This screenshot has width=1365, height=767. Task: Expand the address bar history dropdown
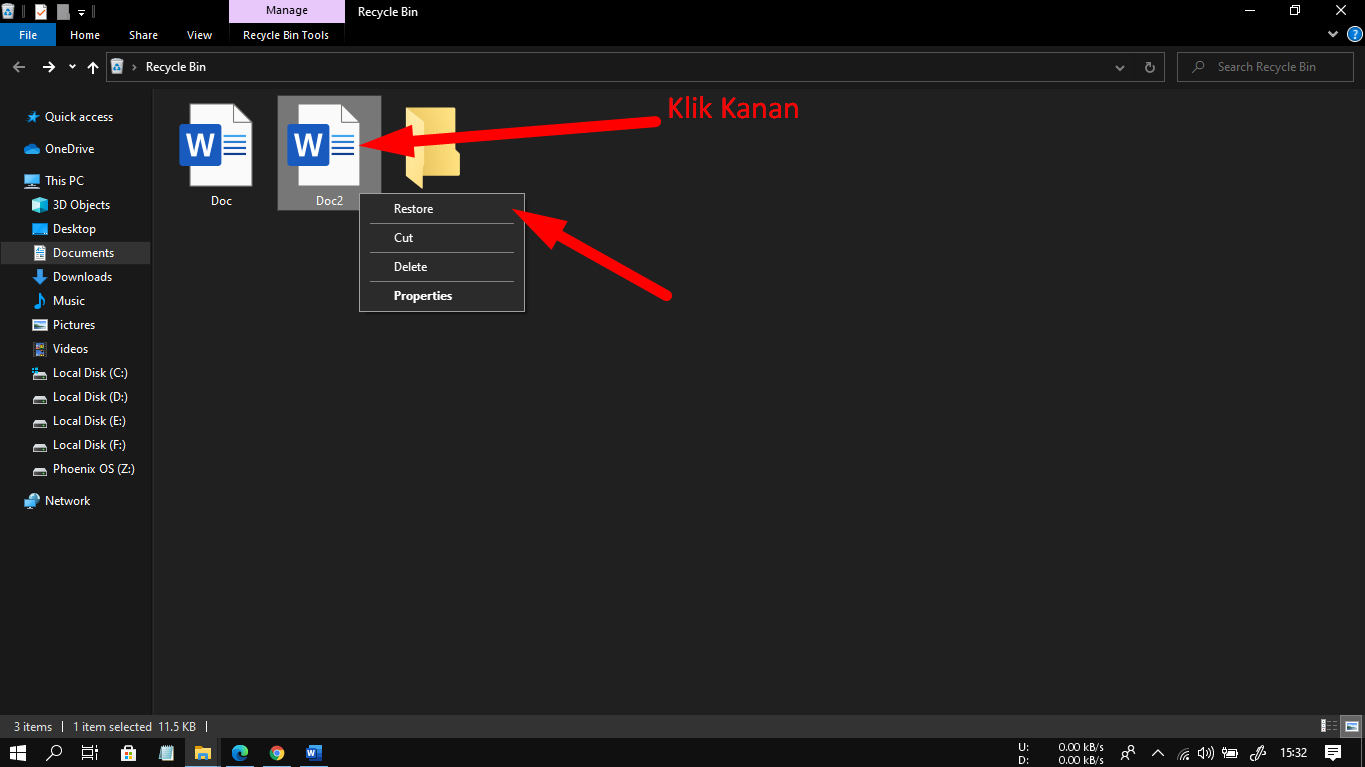[x=1120, y=67]
